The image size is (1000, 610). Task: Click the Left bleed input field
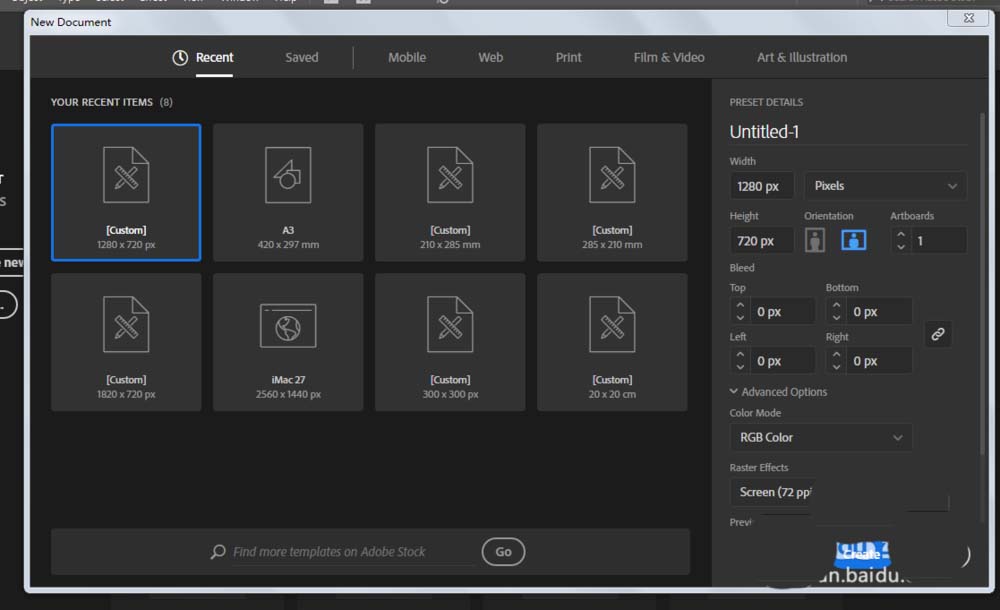[x=783, y=361]
